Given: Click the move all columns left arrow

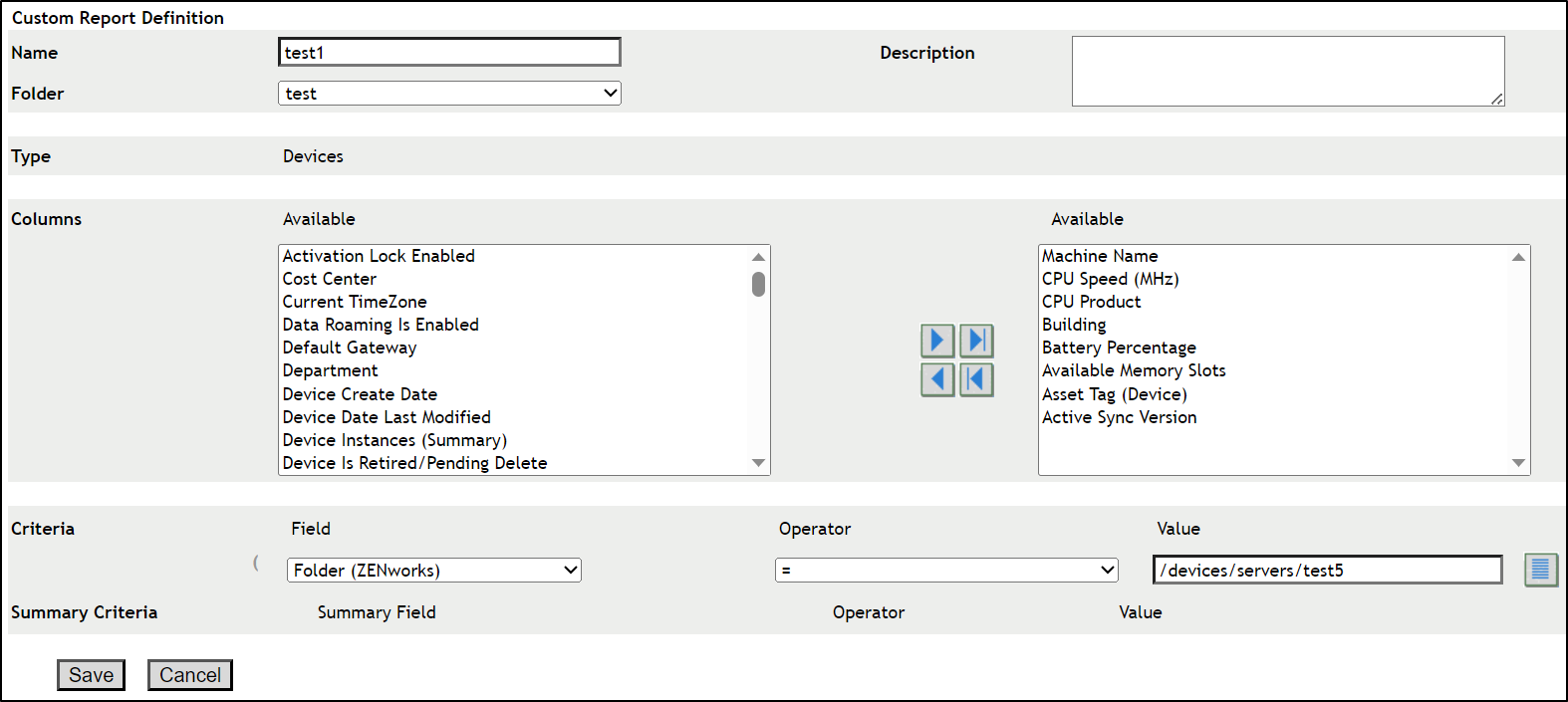Looking at the screenshot, I should click(x=976, y=379).
